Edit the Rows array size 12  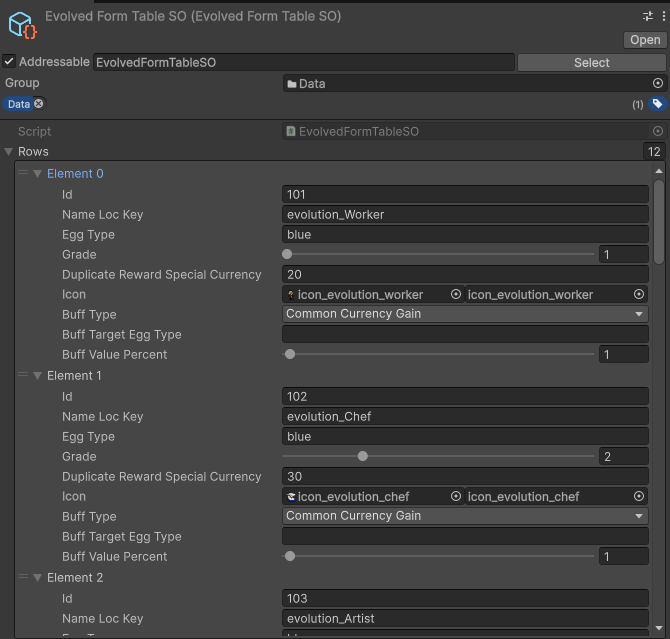coord(654,151)
